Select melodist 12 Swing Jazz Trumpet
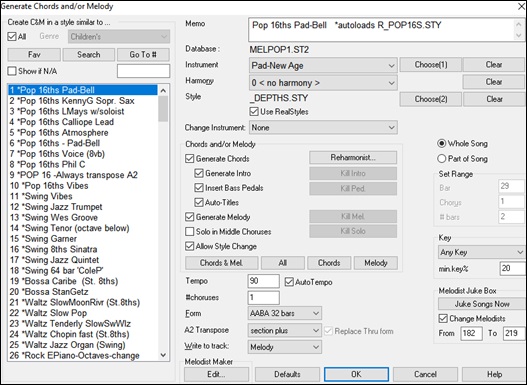The height and width of the screenshot is (385, 527). coord(83,207)
